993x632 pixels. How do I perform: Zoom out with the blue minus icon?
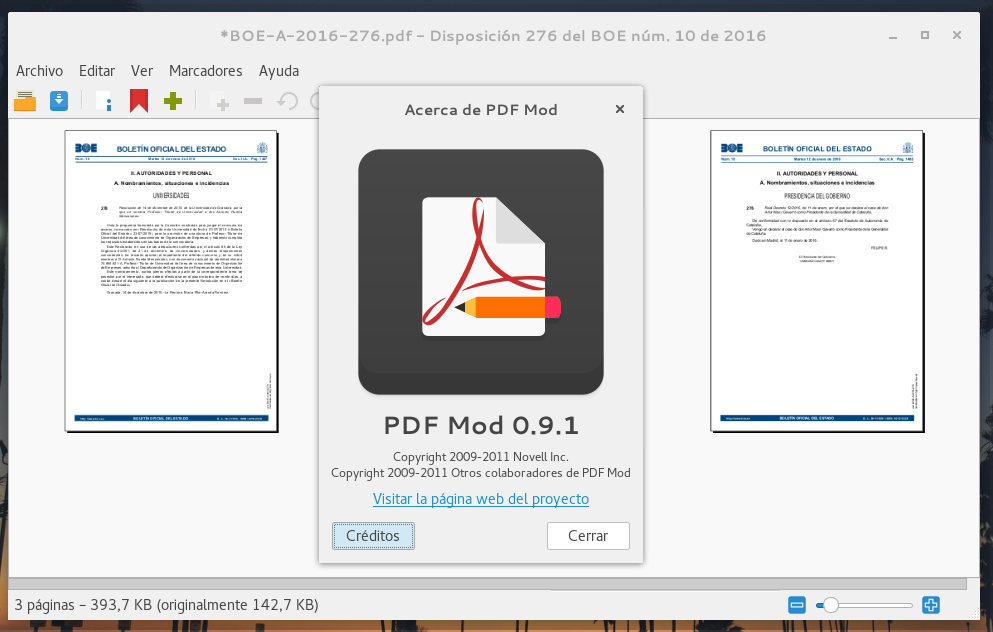point(797,605)
